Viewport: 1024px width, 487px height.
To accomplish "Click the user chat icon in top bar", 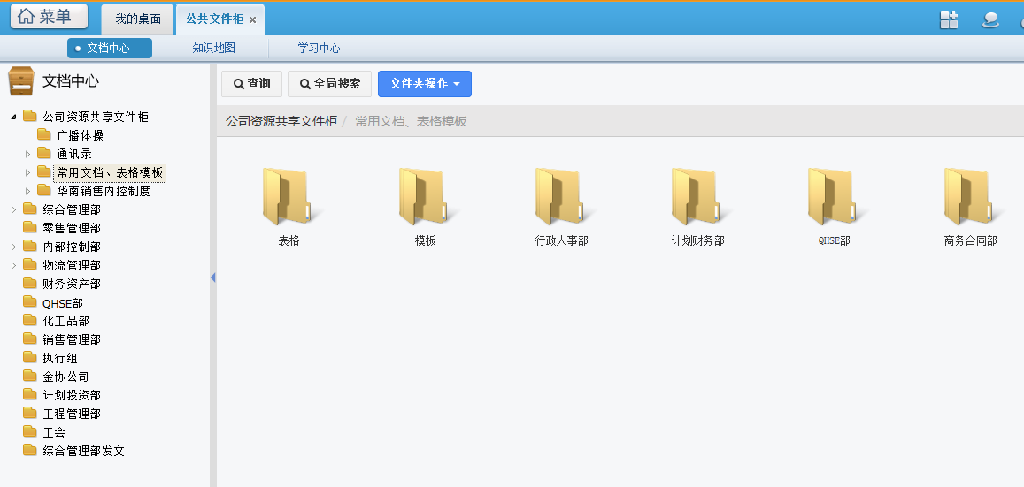I will pyautogui.click(x=990, y=19).
